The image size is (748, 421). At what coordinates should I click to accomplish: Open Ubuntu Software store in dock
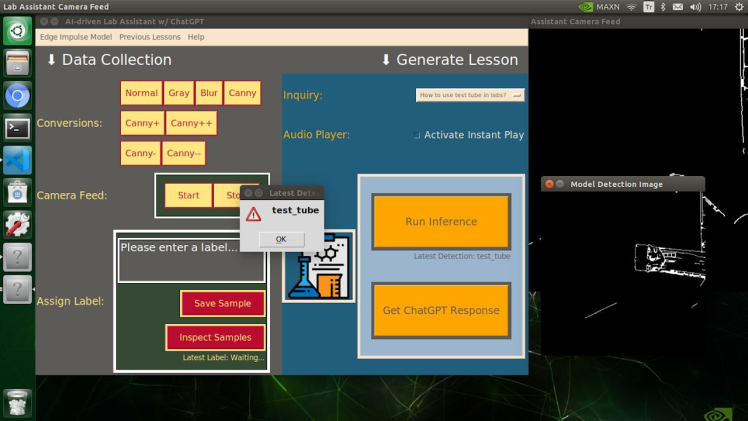point(17,192)
